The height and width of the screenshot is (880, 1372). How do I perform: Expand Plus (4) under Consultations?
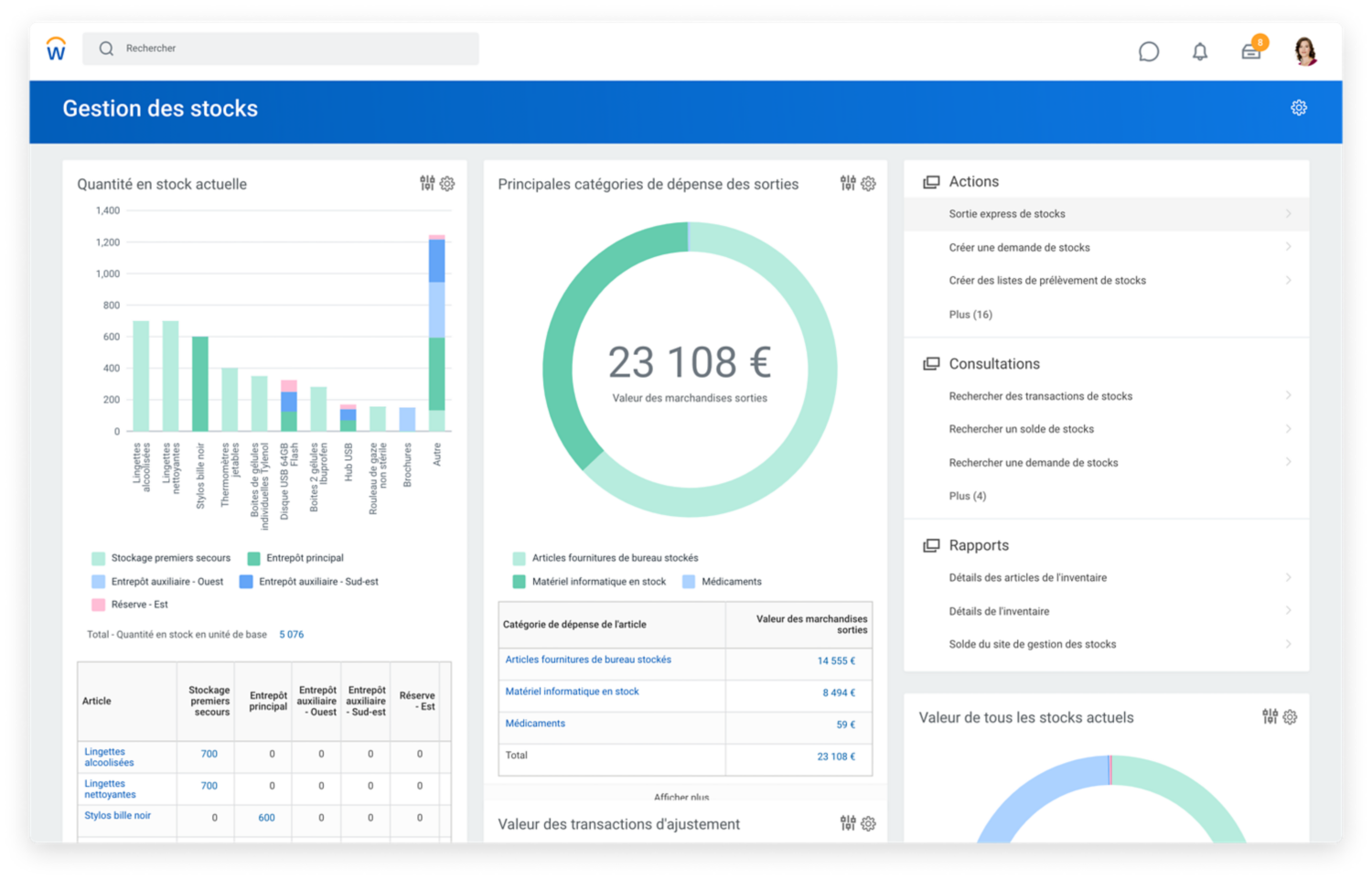click(x=967, y=496)
